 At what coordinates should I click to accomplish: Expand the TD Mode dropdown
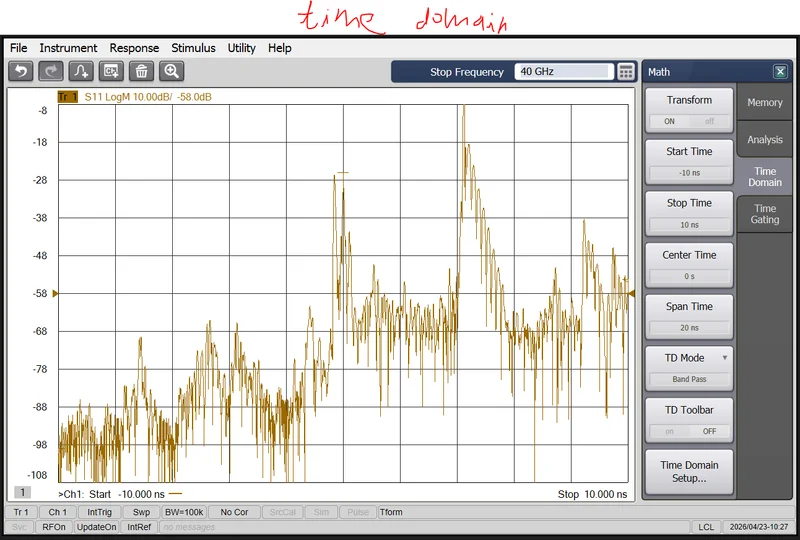coord(689,358)
